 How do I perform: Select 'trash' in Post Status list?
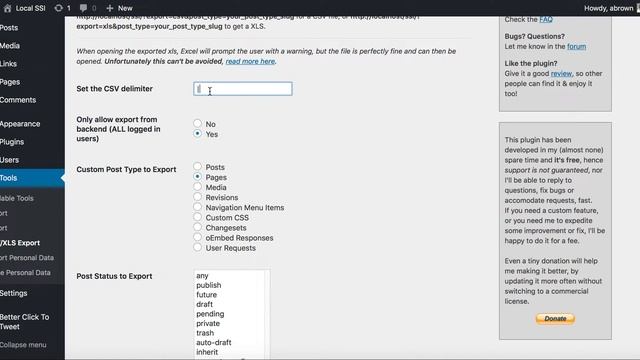[x=205, y=333]
